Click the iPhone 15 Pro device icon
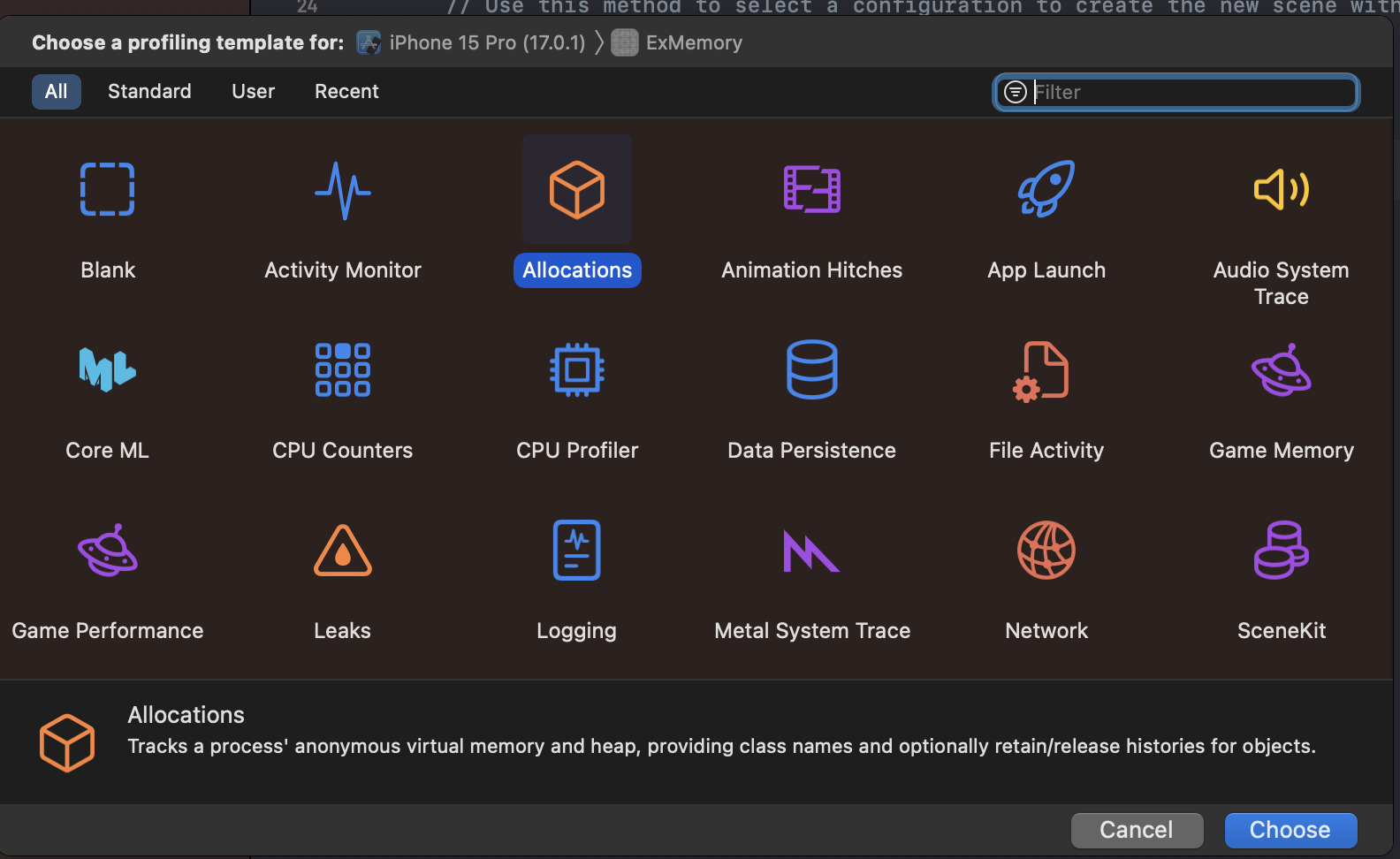This screenshot has width=1400, height=859. tap(369, 42)
